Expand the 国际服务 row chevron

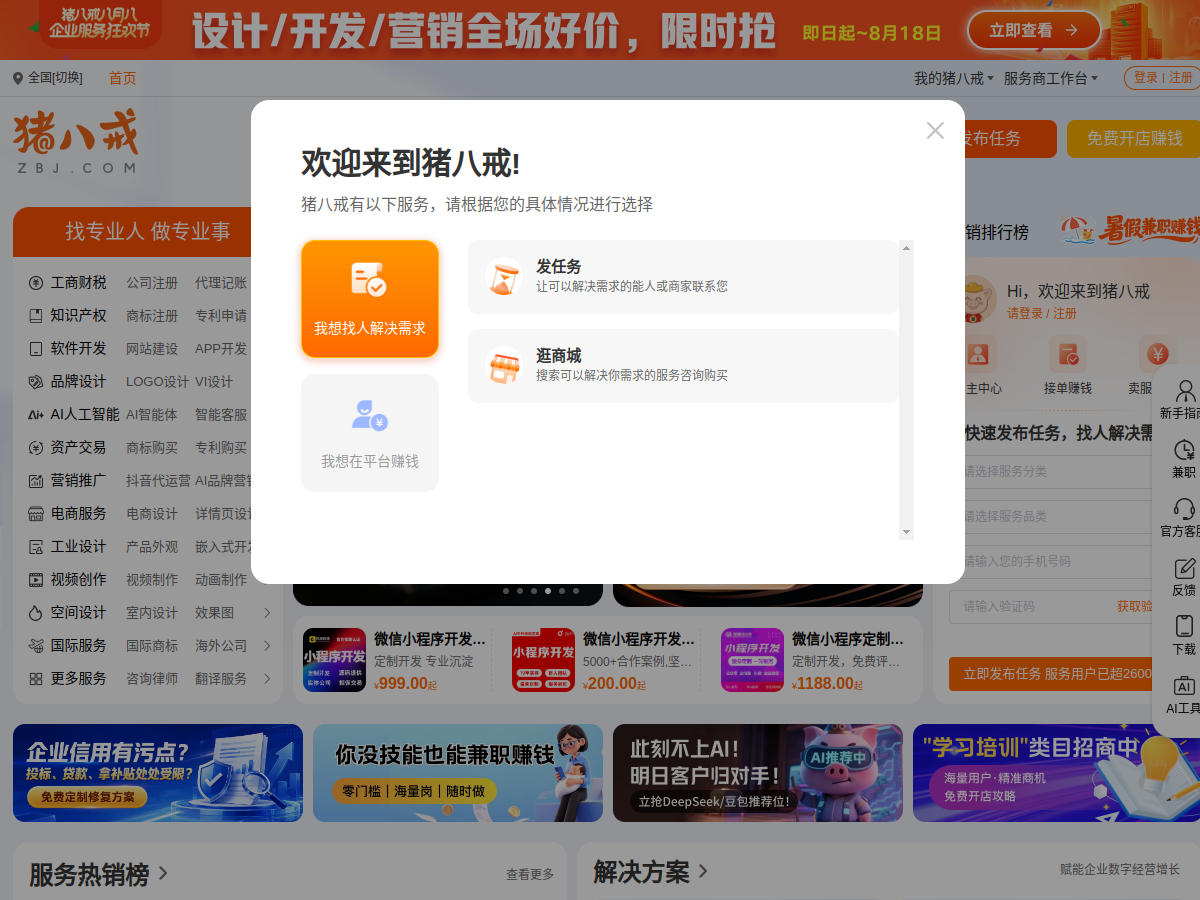(267, 645)
